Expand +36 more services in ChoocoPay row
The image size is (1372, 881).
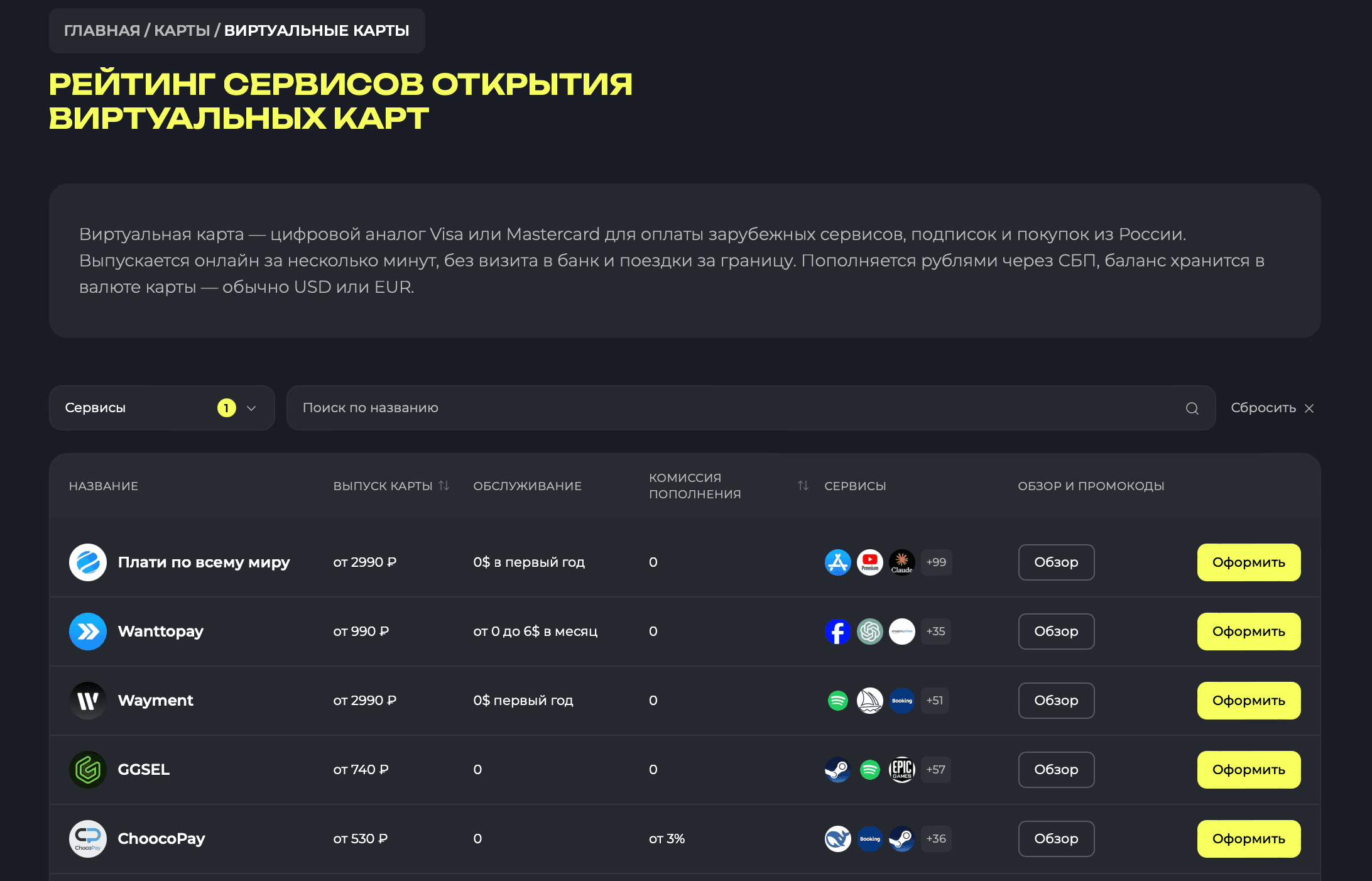(x=936, y=839)
